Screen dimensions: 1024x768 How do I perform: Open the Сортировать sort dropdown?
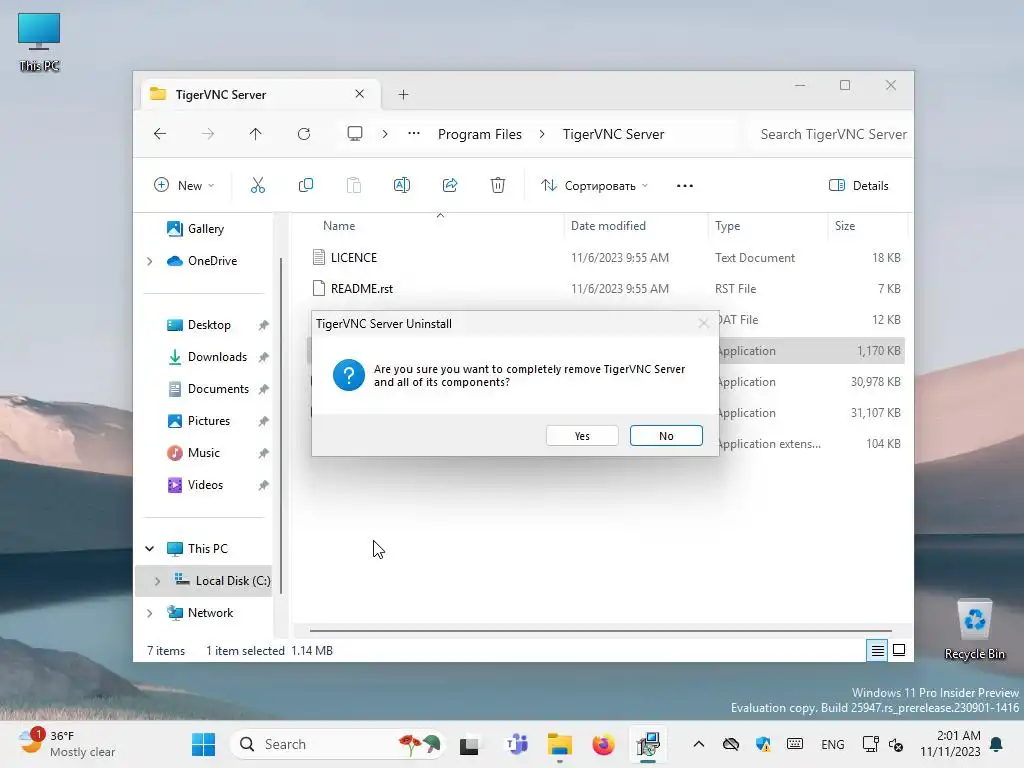(594, 185)
